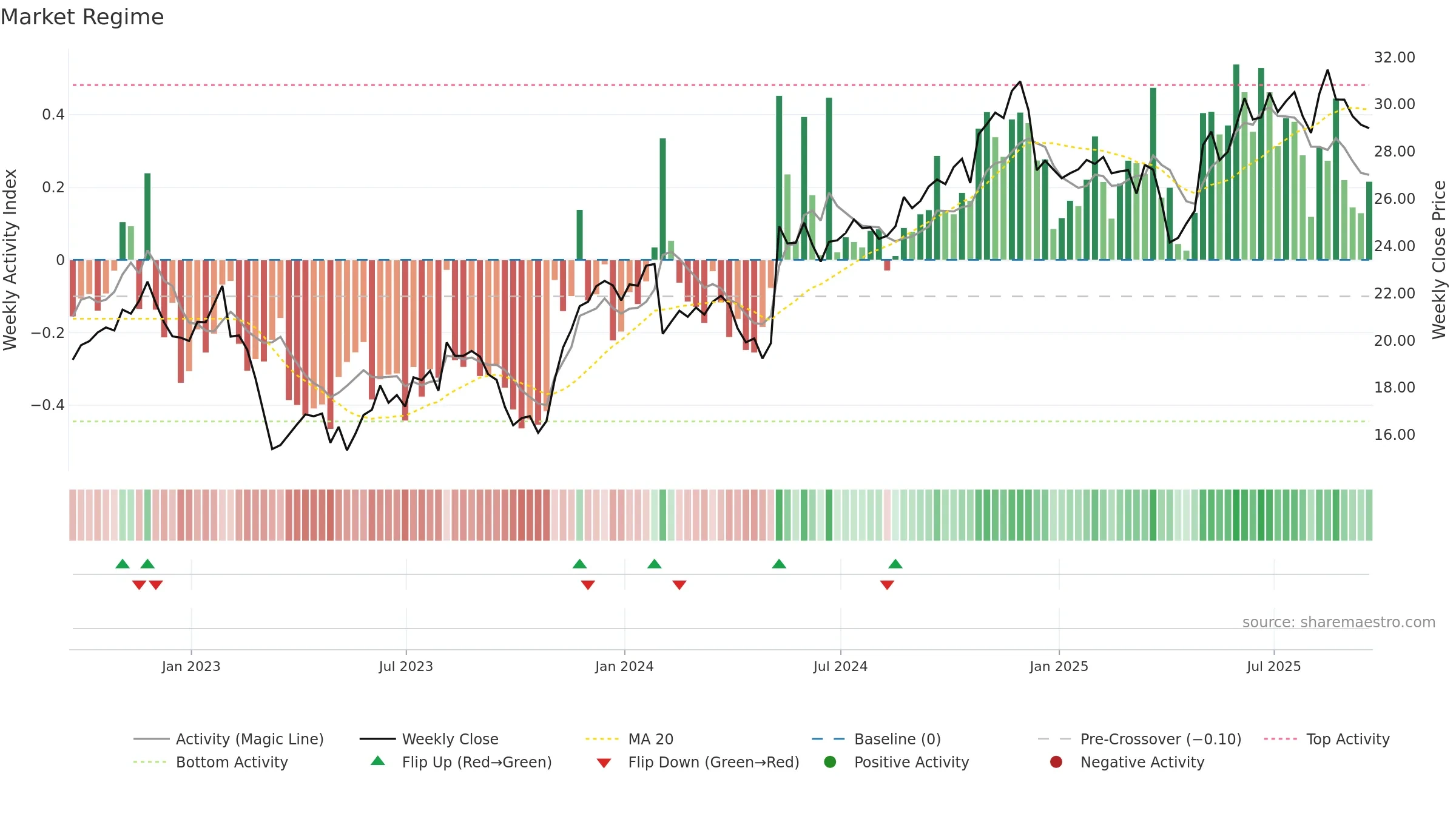Click the flip-up marker near Jul 2024 start
Image resolution: width=1456 pixels, height=819 pixels.
click(779, 564)
